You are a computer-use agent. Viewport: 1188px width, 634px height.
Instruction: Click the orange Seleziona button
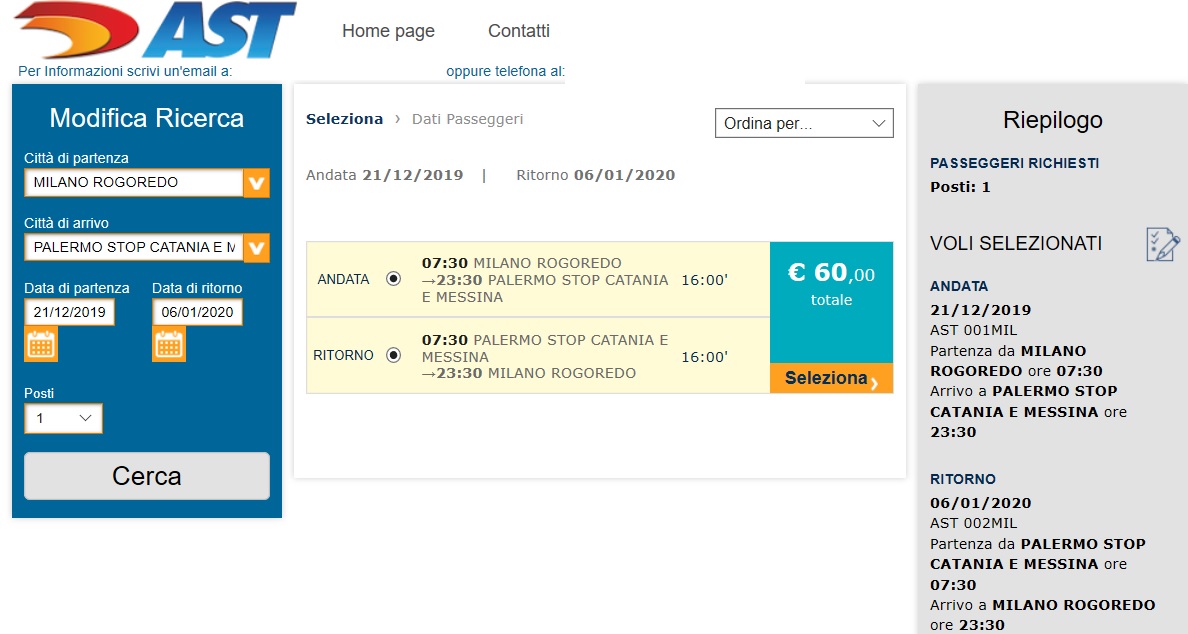(831, 378)
